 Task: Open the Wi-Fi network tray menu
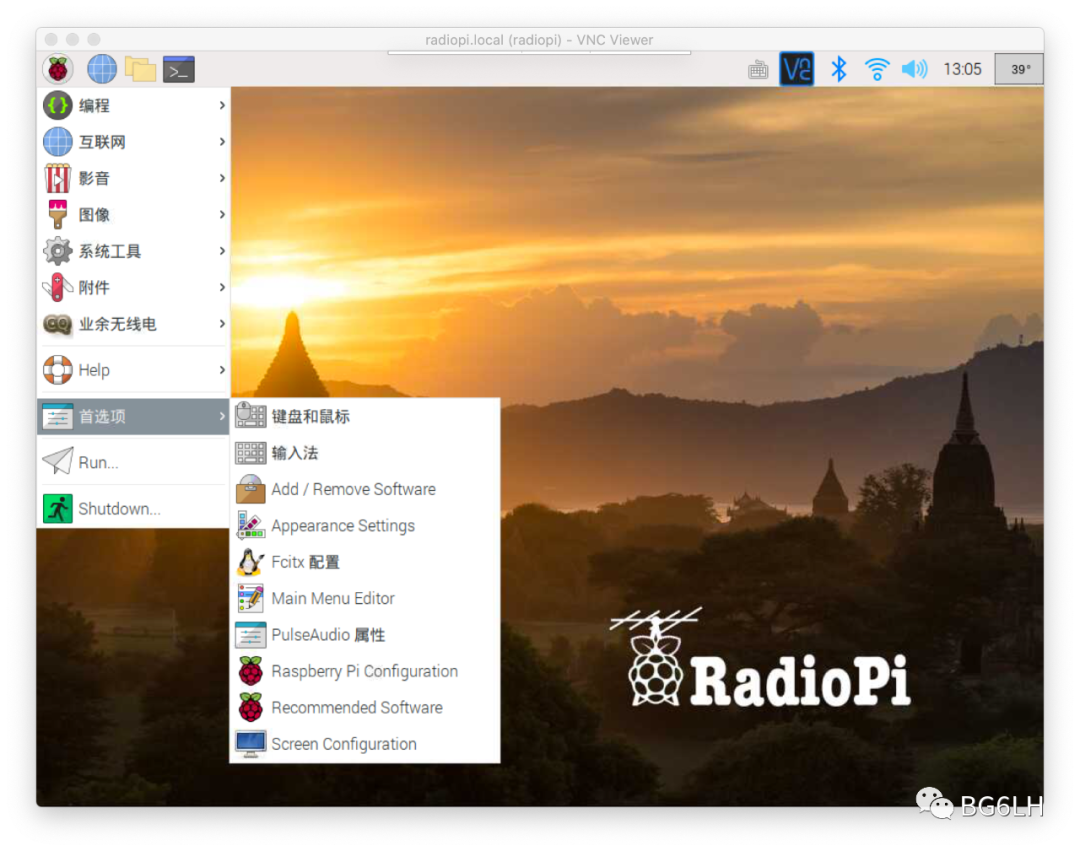[877, 69]
